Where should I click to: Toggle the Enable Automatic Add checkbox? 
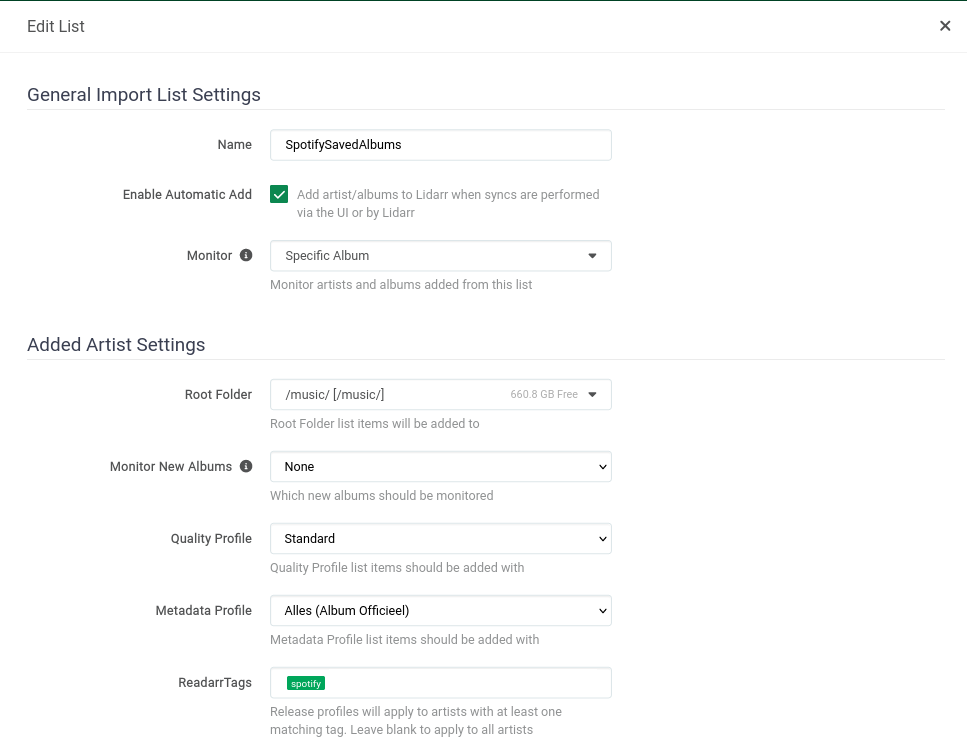[x=279, y=195]
